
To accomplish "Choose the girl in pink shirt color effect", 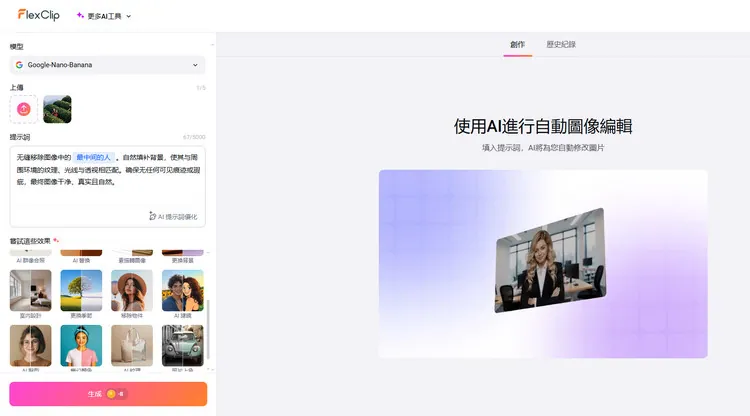I will [x=81, y=346].
